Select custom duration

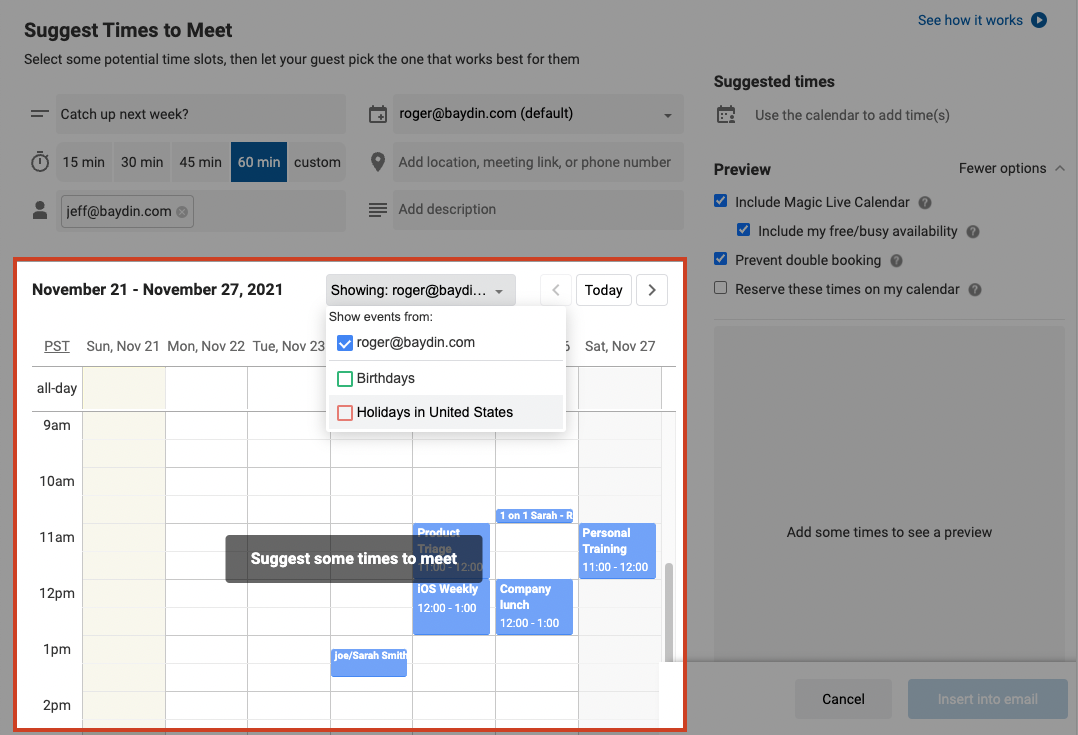pyautogui.click(x=317, y=162)
